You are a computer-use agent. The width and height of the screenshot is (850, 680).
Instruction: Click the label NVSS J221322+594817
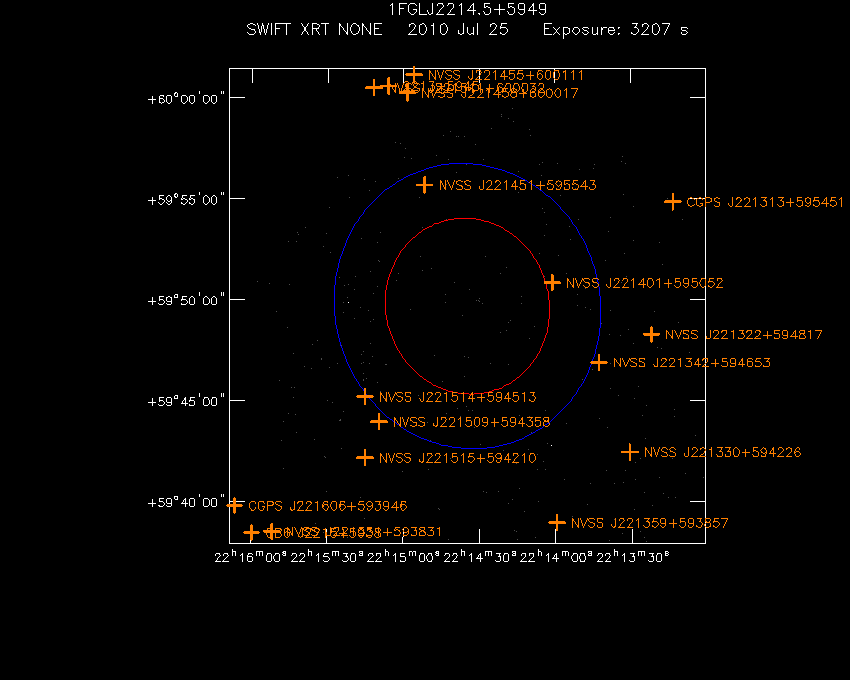(x=744, y=335)
